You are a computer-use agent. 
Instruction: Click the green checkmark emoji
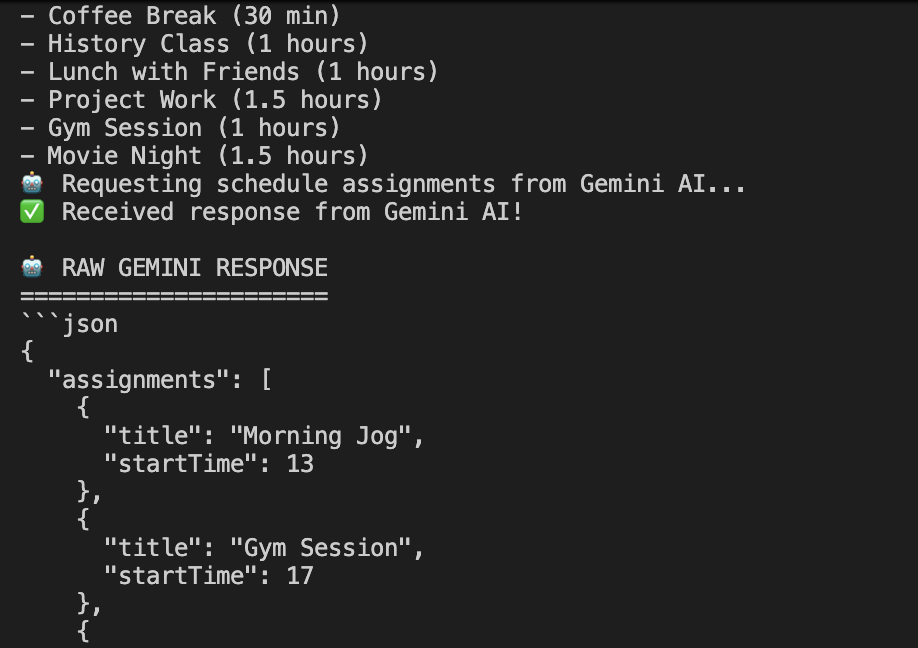click(x=32, y=213)
